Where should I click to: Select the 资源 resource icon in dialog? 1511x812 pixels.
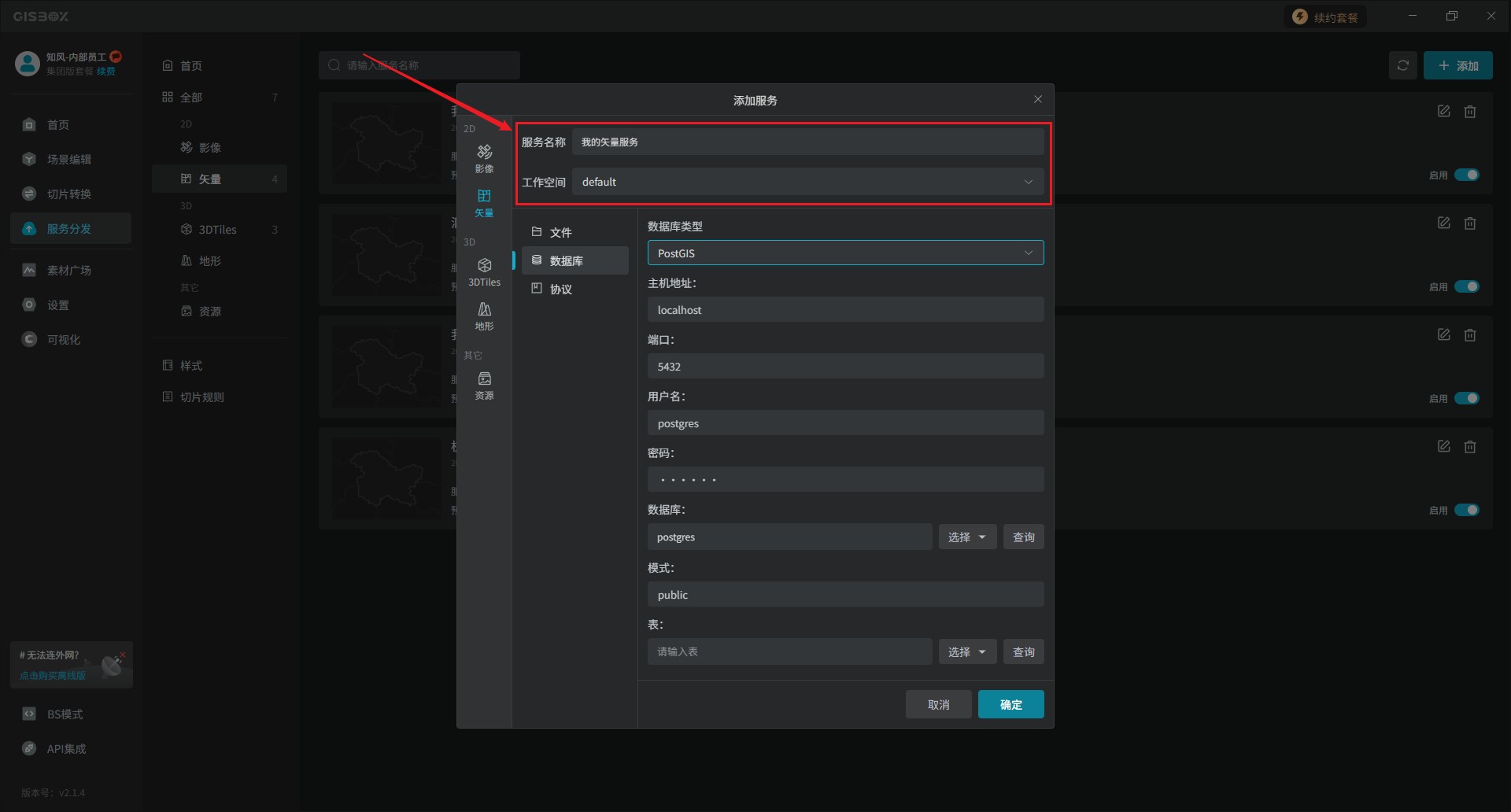point(484,385)
